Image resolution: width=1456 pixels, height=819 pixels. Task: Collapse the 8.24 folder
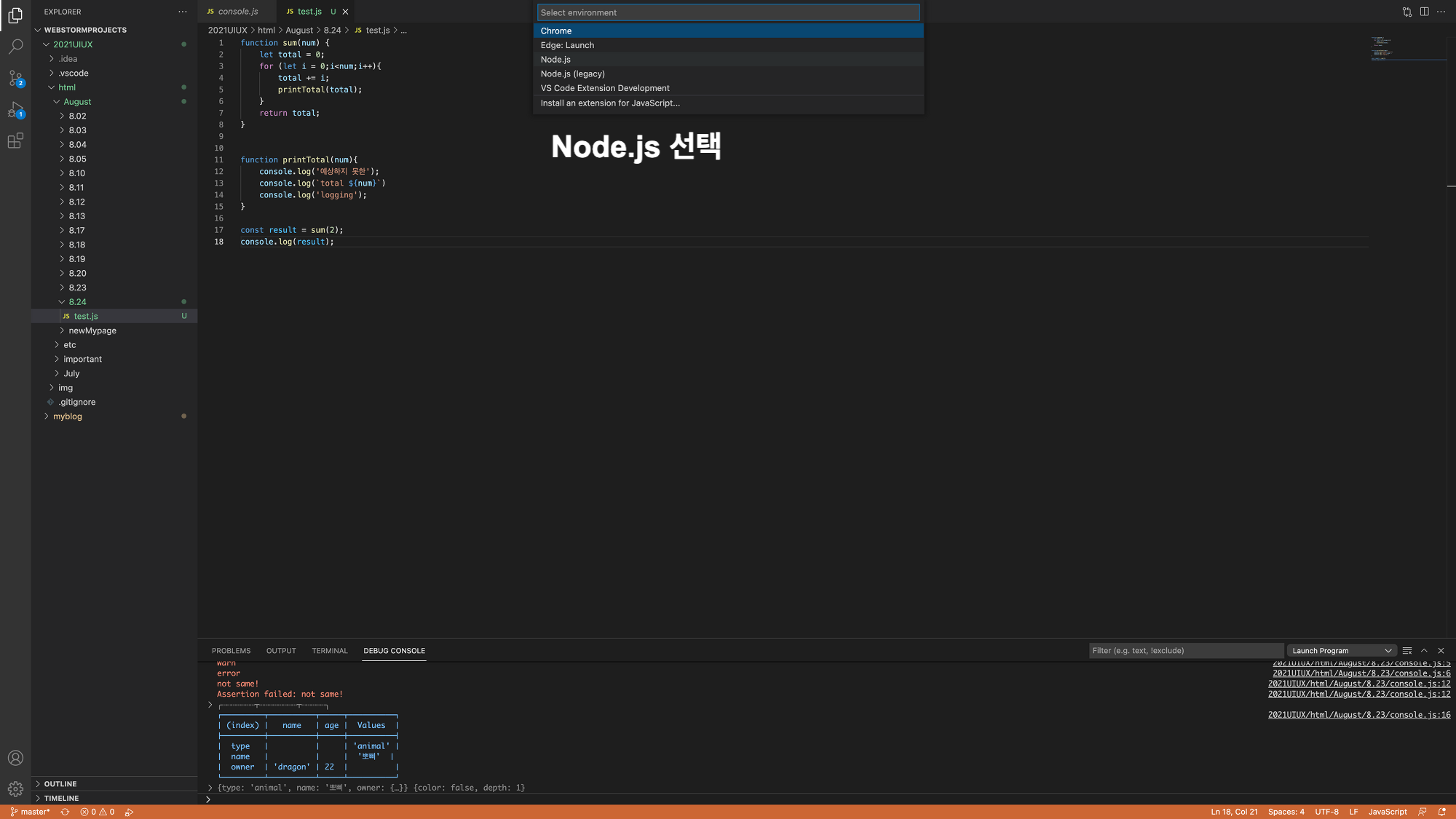(77, 302)
